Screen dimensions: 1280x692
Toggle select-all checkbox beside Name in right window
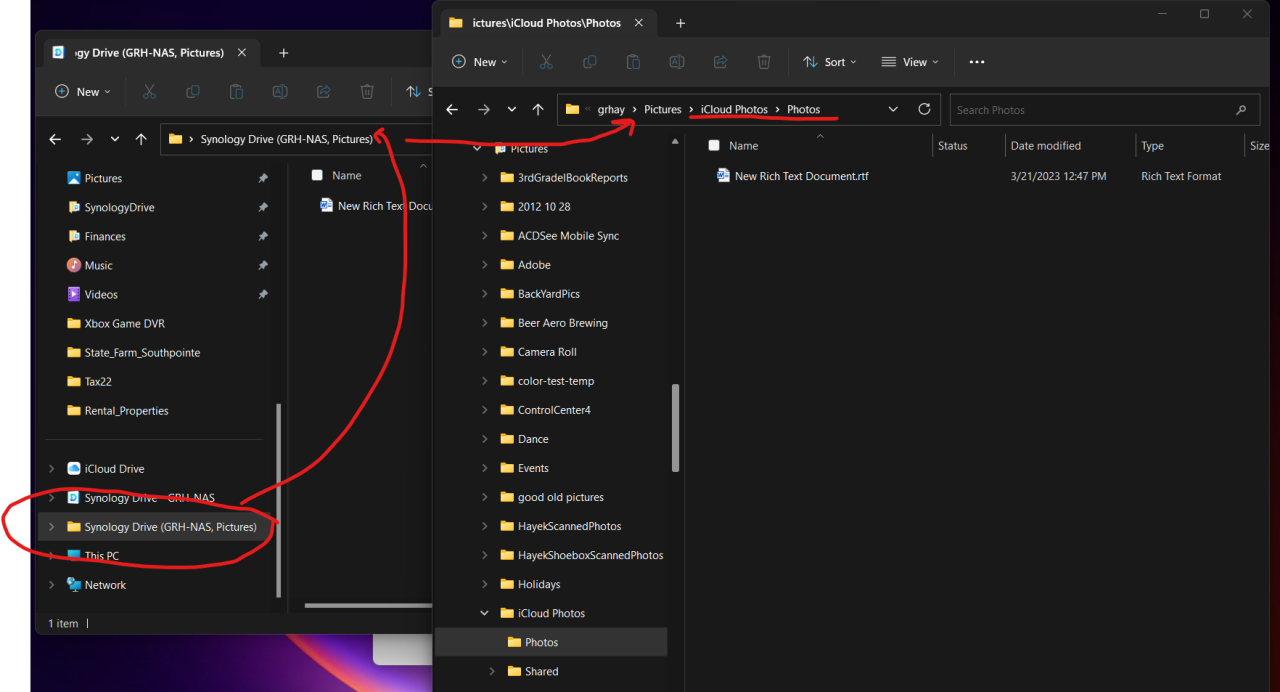pos(714,146)
